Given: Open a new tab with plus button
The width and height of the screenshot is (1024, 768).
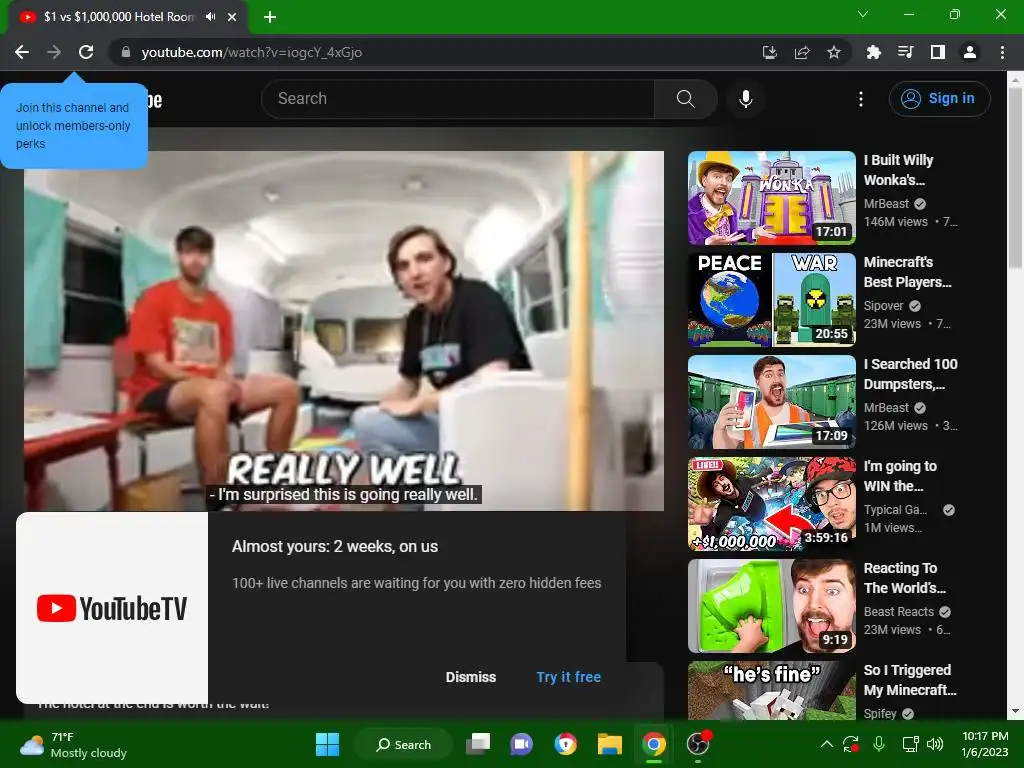Looking at the screenshot, I should coord(270,17).
